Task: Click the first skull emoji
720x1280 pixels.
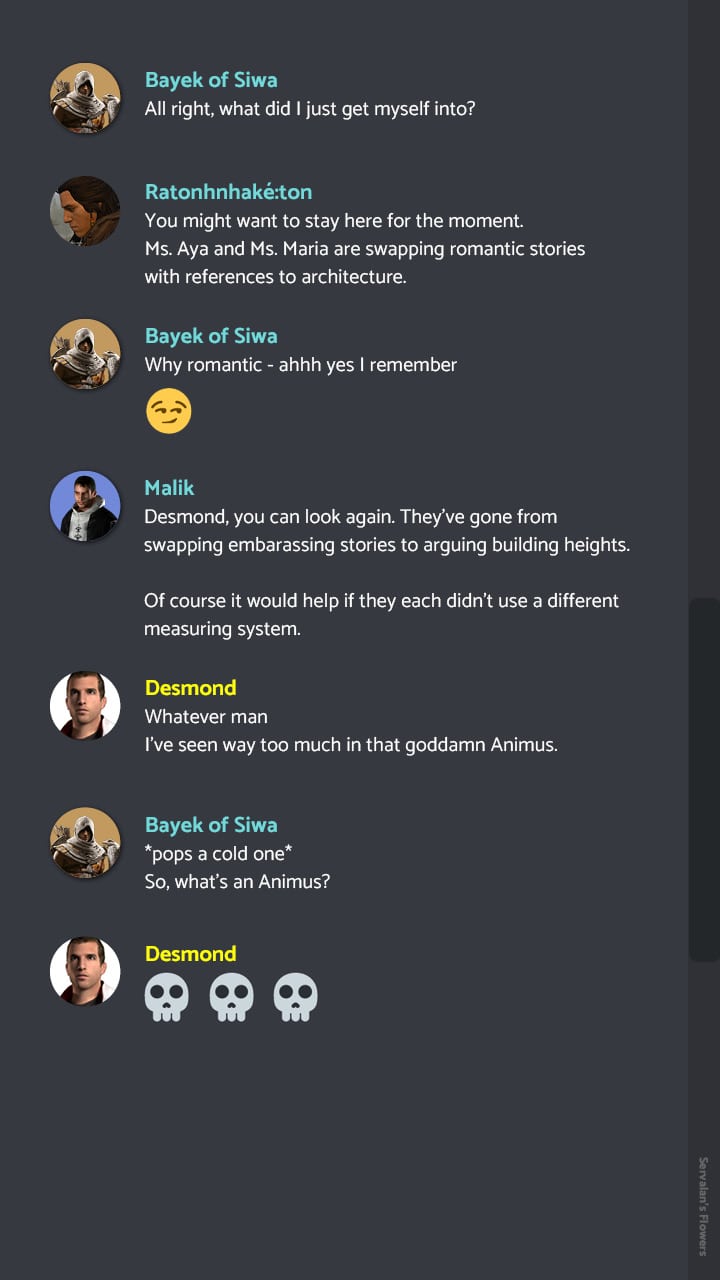Action: click(x=167, y=998)
